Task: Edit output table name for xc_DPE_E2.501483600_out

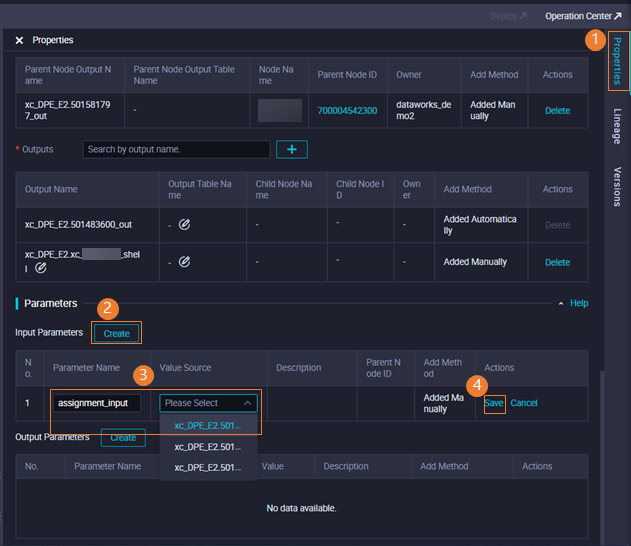Action: [184, 225]
